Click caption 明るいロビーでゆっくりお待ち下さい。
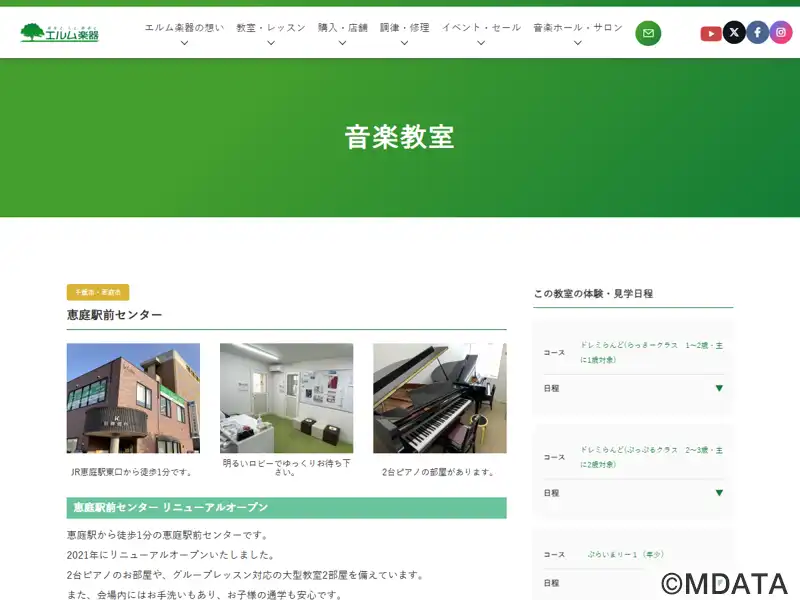This screenshot has width=800, height=600. (286, 467)
